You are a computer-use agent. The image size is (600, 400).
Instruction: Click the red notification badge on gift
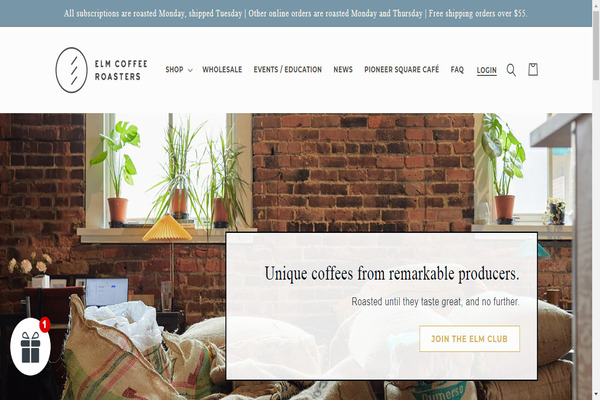pyautogui.click(x=45, y=325)
